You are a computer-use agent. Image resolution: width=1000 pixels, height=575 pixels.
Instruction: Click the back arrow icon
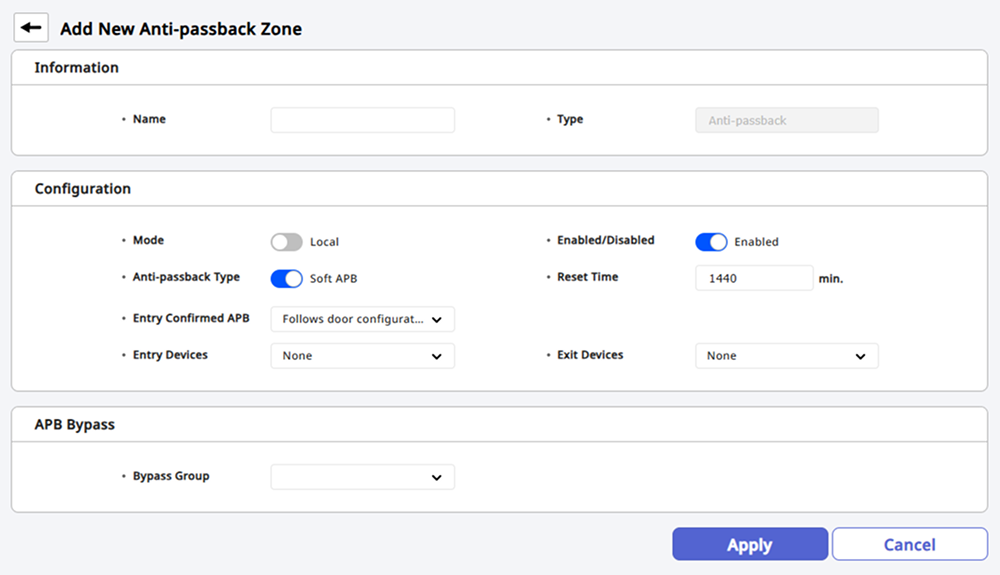click(x=31, y=27)
